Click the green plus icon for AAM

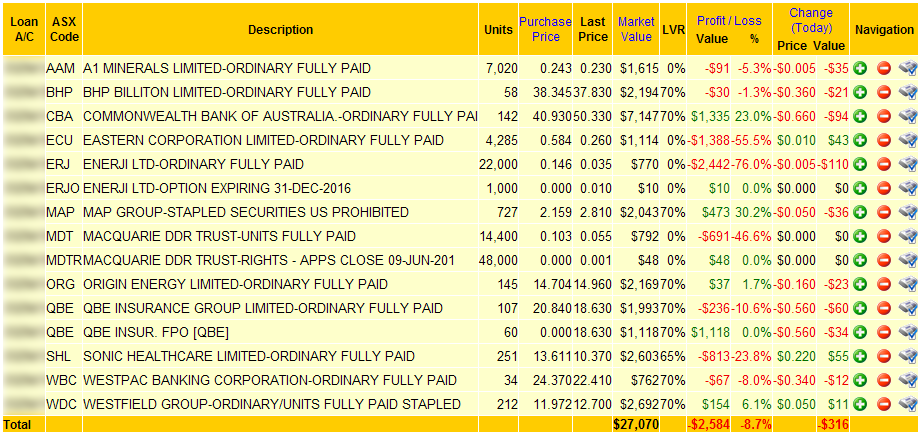(861, 68)
